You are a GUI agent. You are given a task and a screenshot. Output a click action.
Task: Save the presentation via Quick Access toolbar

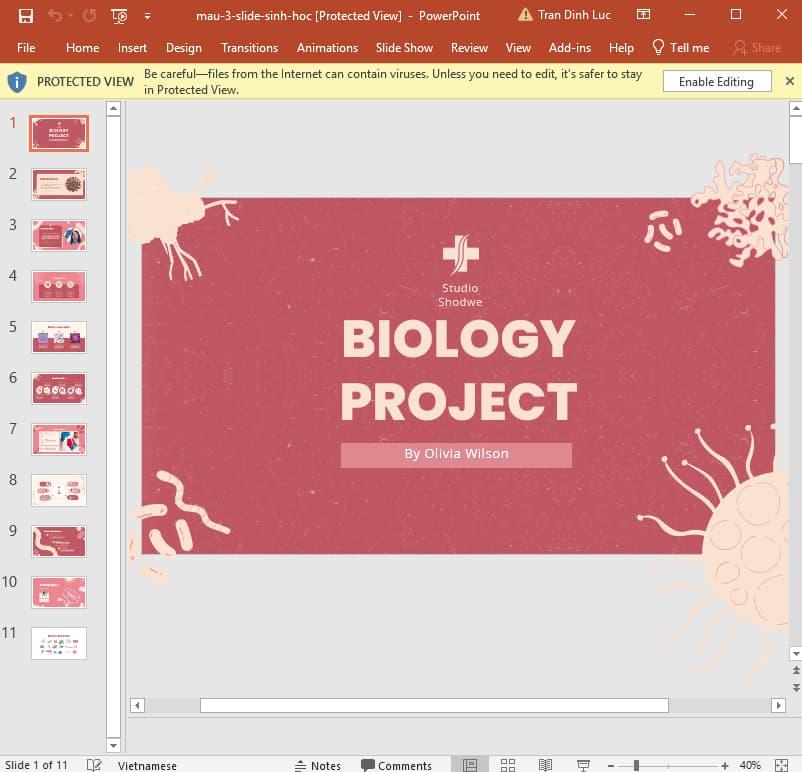[x=25, y=15]
